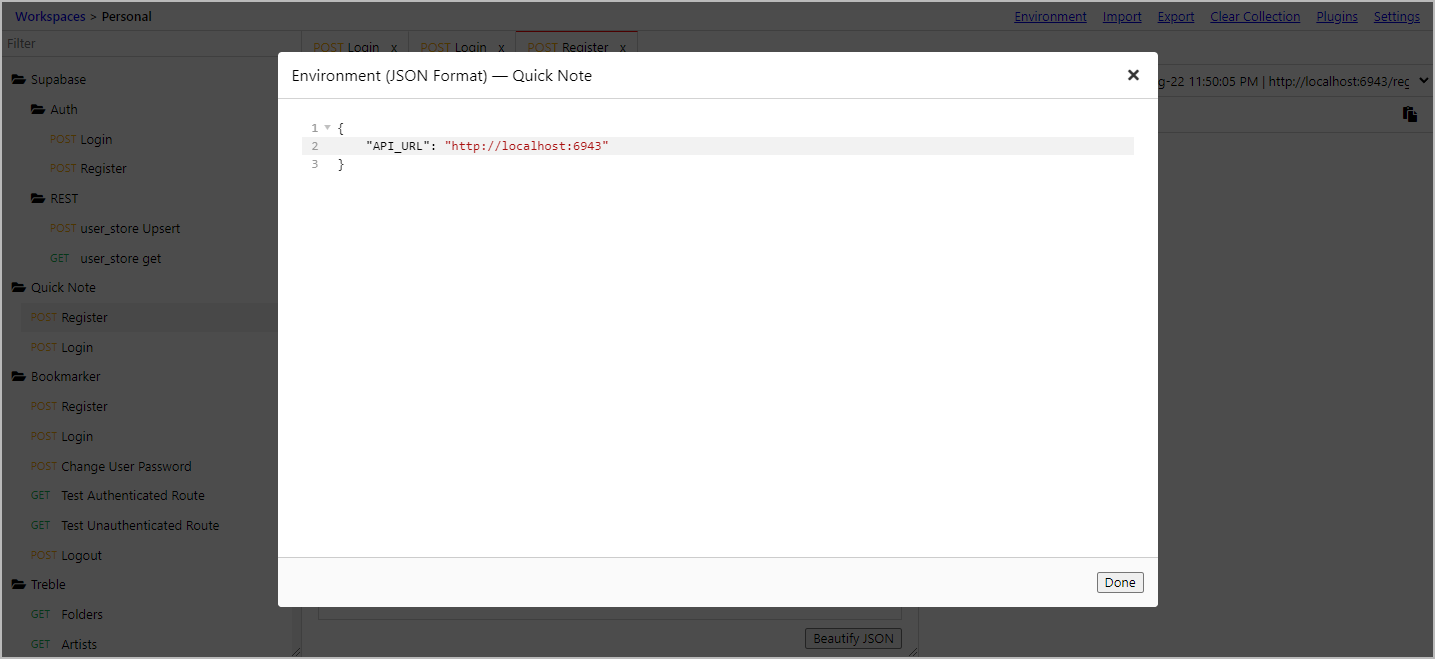This screenshot has width=1435, height=659.
Task: Open the Environment link in top bar
Action: coord(1050,16)
